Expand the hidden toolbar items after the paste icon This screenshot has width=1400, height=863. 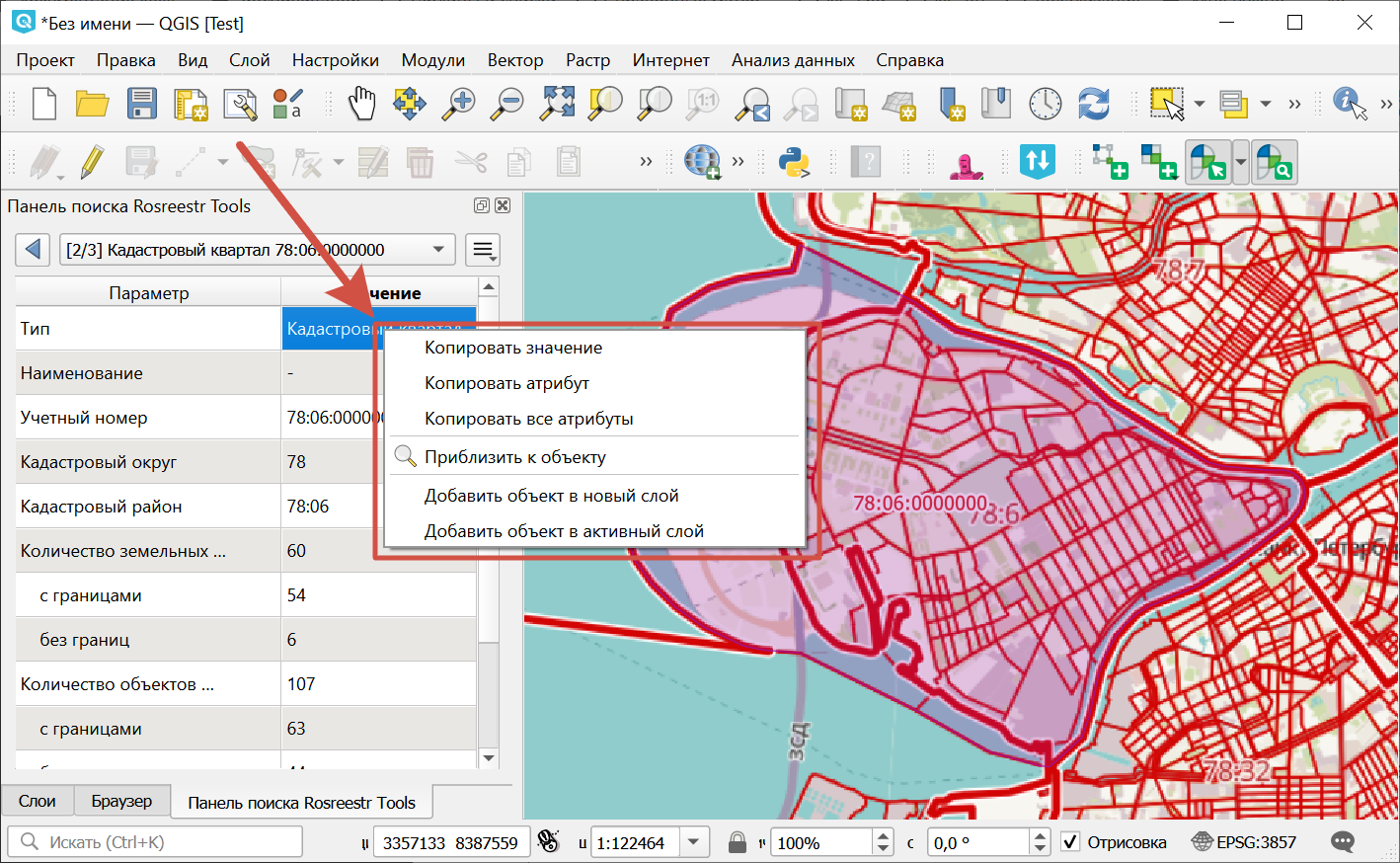[x=646, y=162]
